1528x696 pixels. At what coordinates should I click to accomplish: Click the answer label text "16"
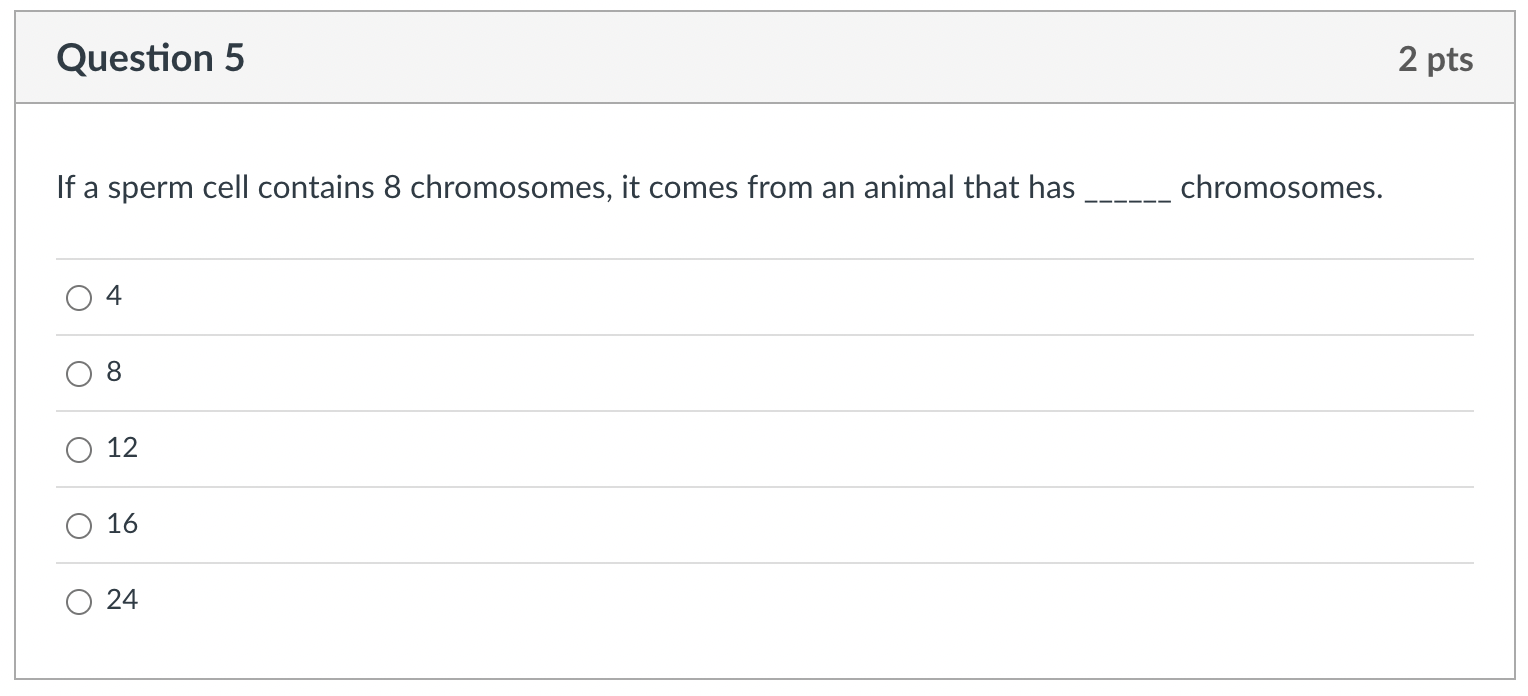[122, 524]
